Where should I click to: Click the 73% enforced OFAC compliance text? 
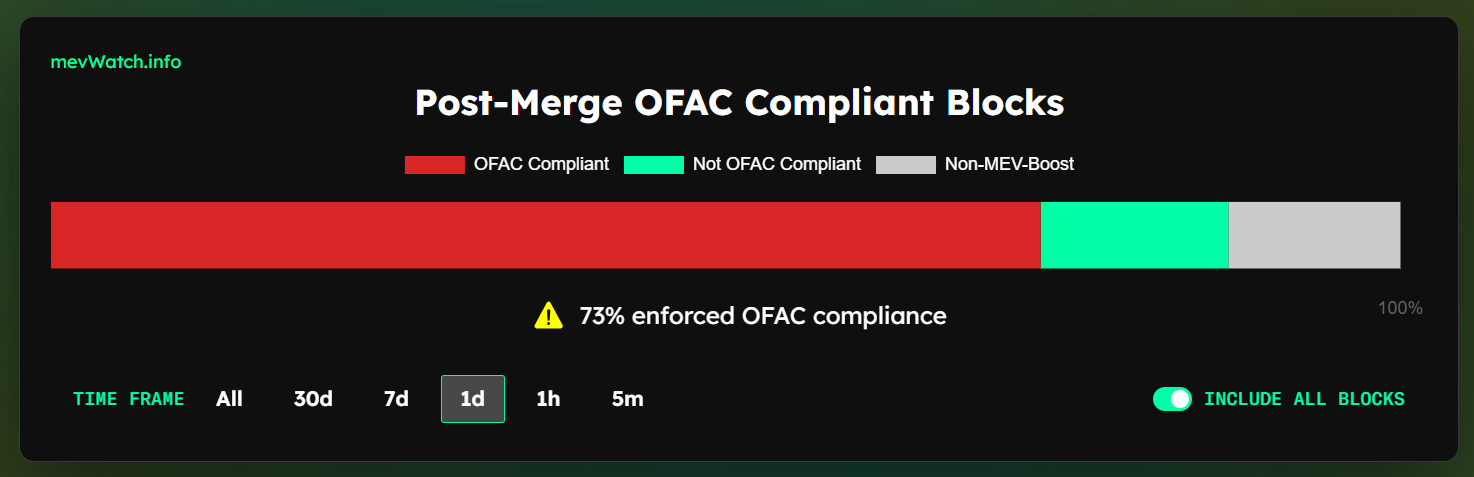pos(763,316)
